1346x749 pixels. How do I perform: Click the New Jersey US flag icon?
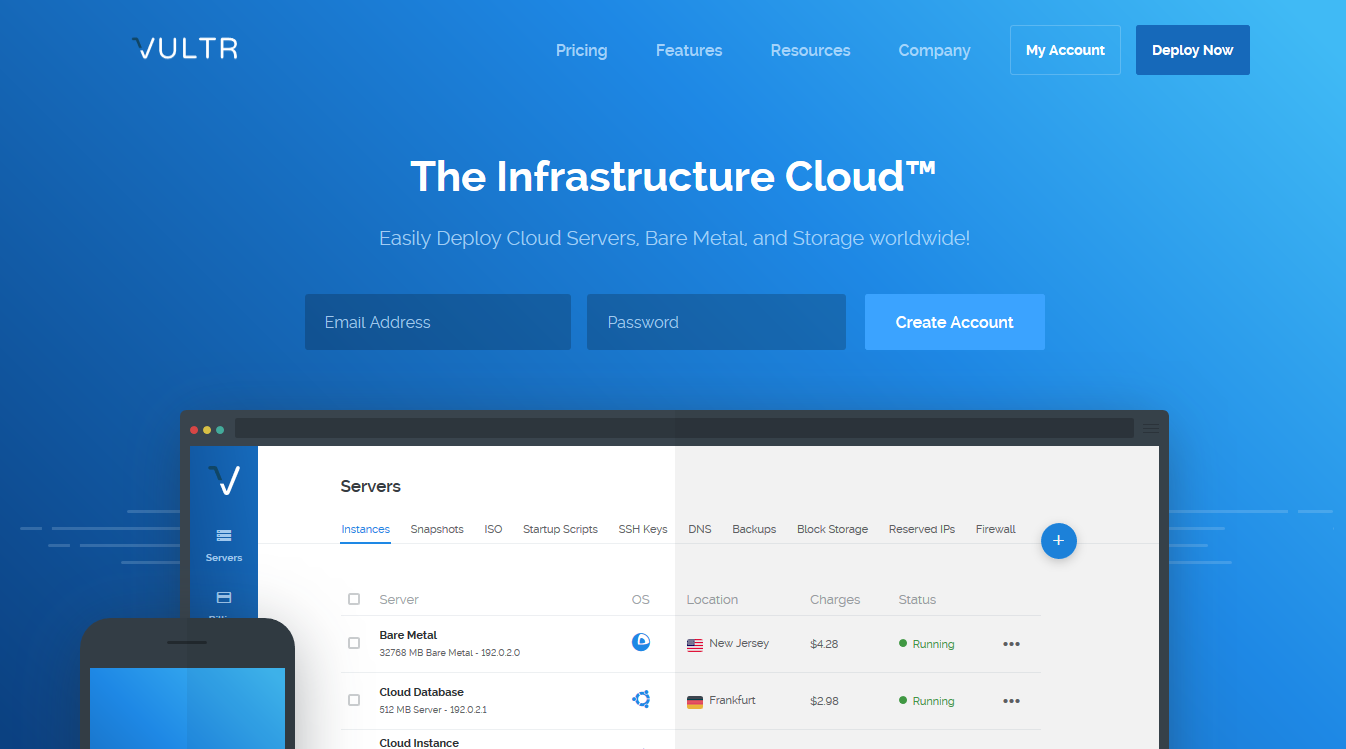(695, 645)
